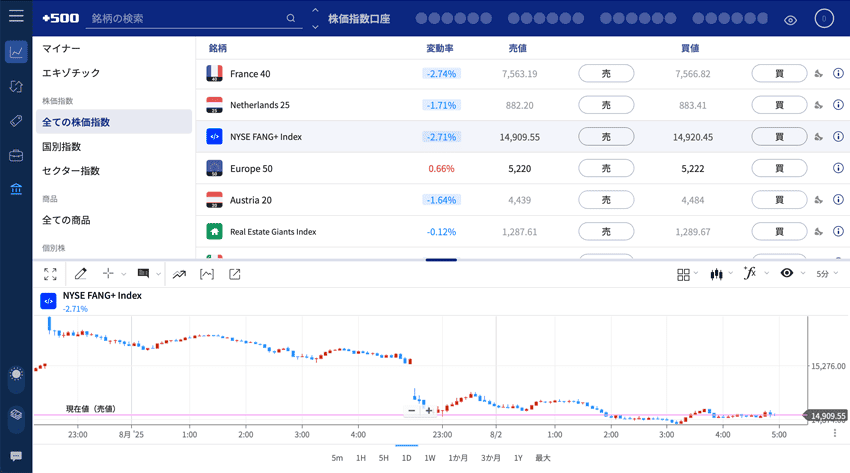Image resolution: width=850 pixels, height=473 pixels.
Task: Click the +500 logo
Action: [x=61, y=18]
